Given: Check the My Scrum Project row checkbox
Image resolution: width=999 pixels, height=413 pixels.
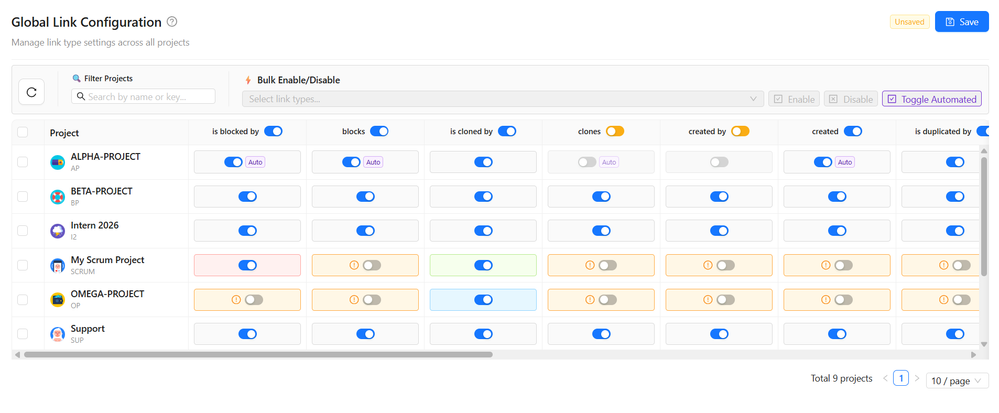Looking at the screenshot, I should point(23,265).
